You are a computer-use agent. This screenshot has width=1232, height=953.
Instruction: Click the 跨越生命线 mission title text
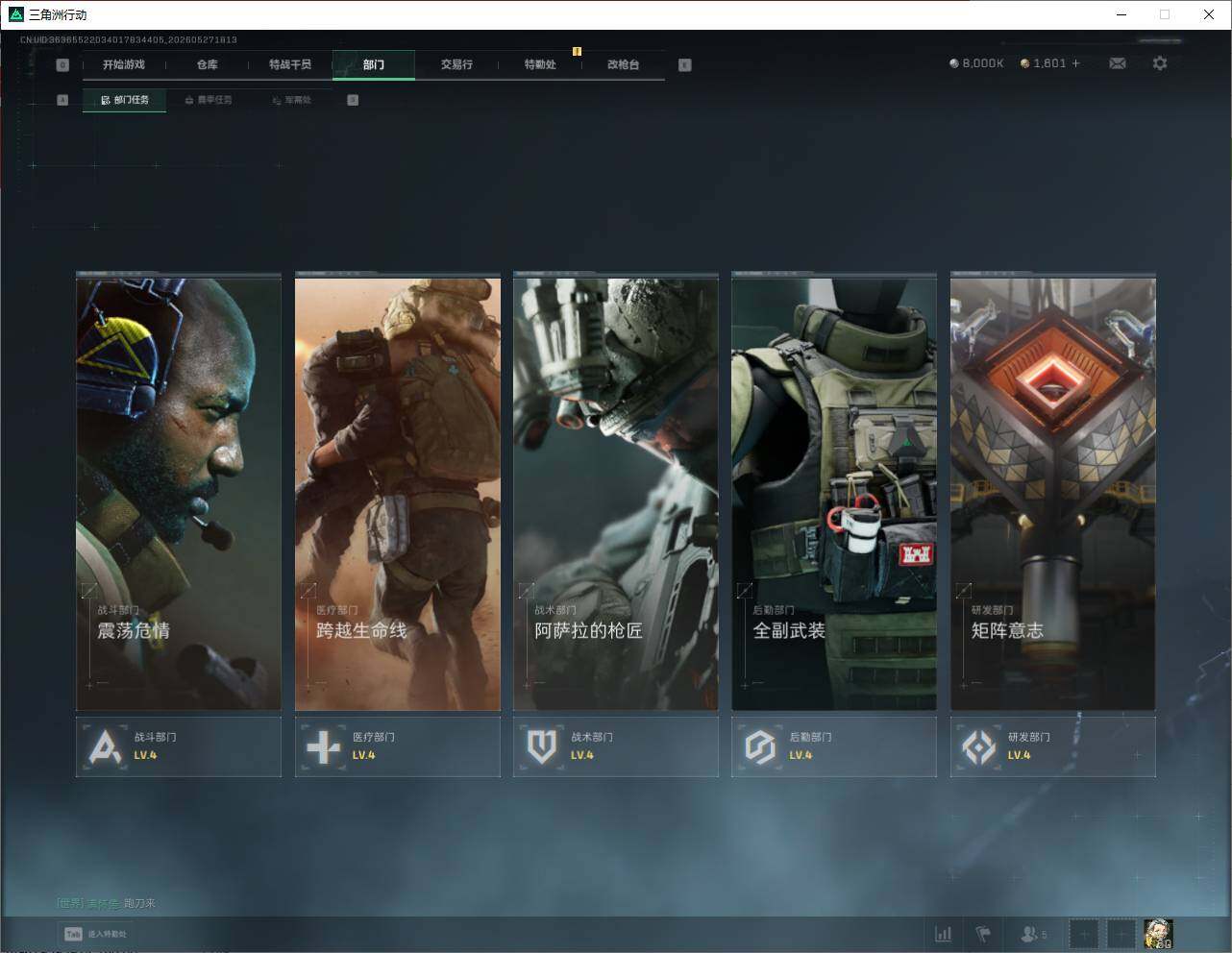(361, 630)
